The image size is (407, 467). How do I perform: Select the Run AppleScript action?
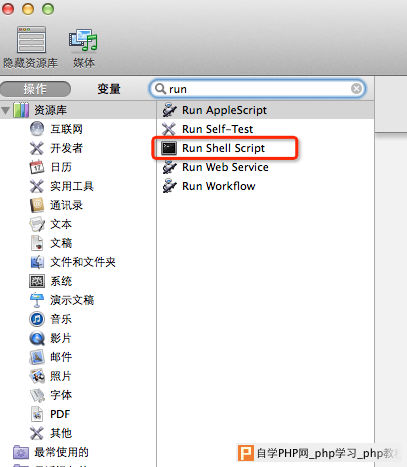(x=265, y=110)
